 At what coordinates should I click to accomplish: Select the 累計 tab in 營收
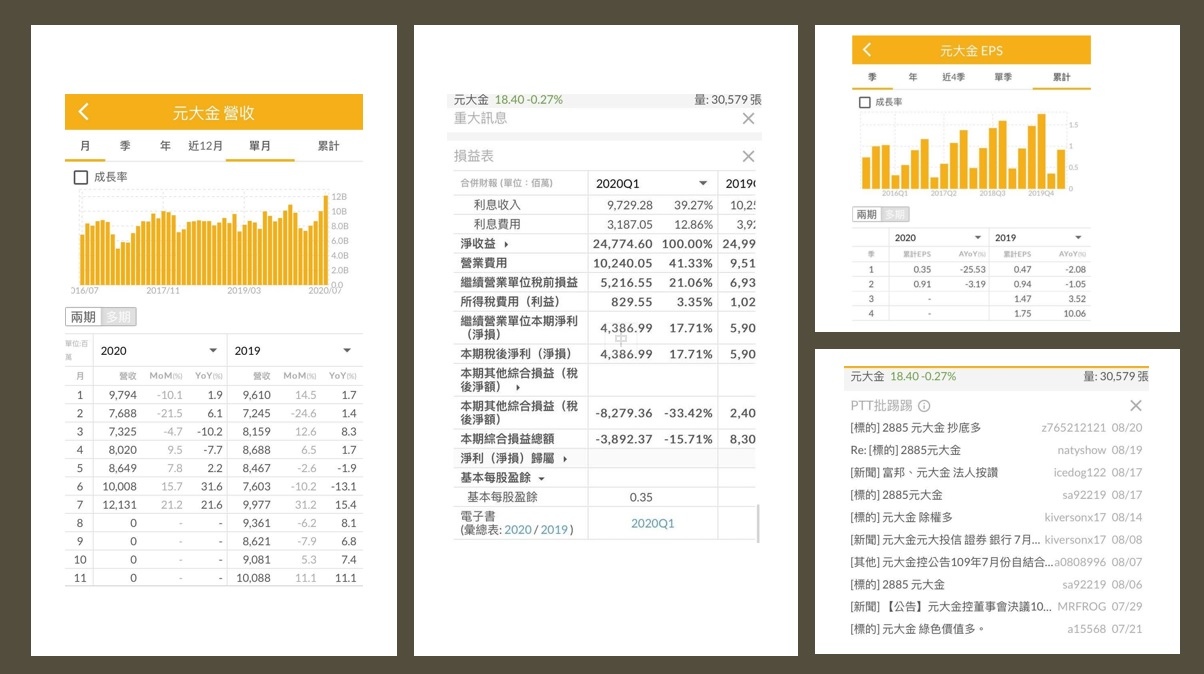coord(328,146)
